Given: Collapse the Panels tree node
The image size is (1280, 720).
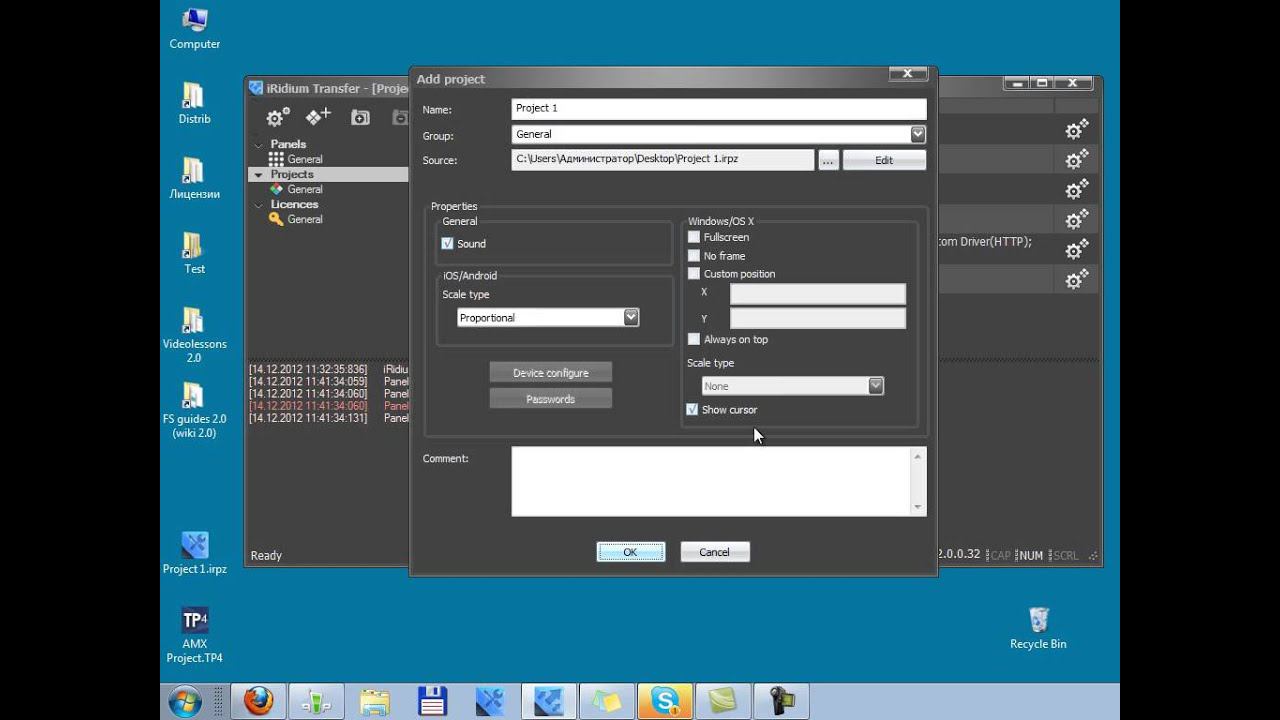Looking at the screenshot, I should [x=258, y=144].
